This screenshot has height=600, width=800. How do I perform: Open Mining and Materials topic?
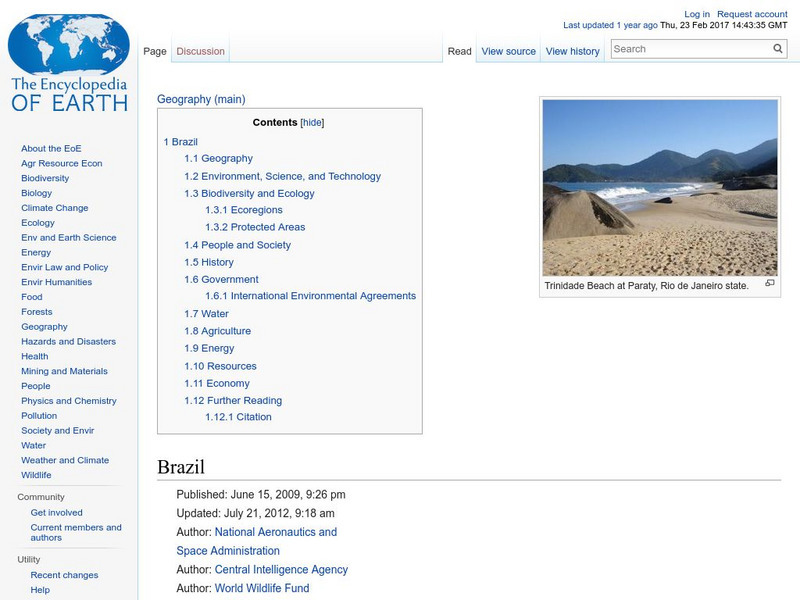coord(64,371)
